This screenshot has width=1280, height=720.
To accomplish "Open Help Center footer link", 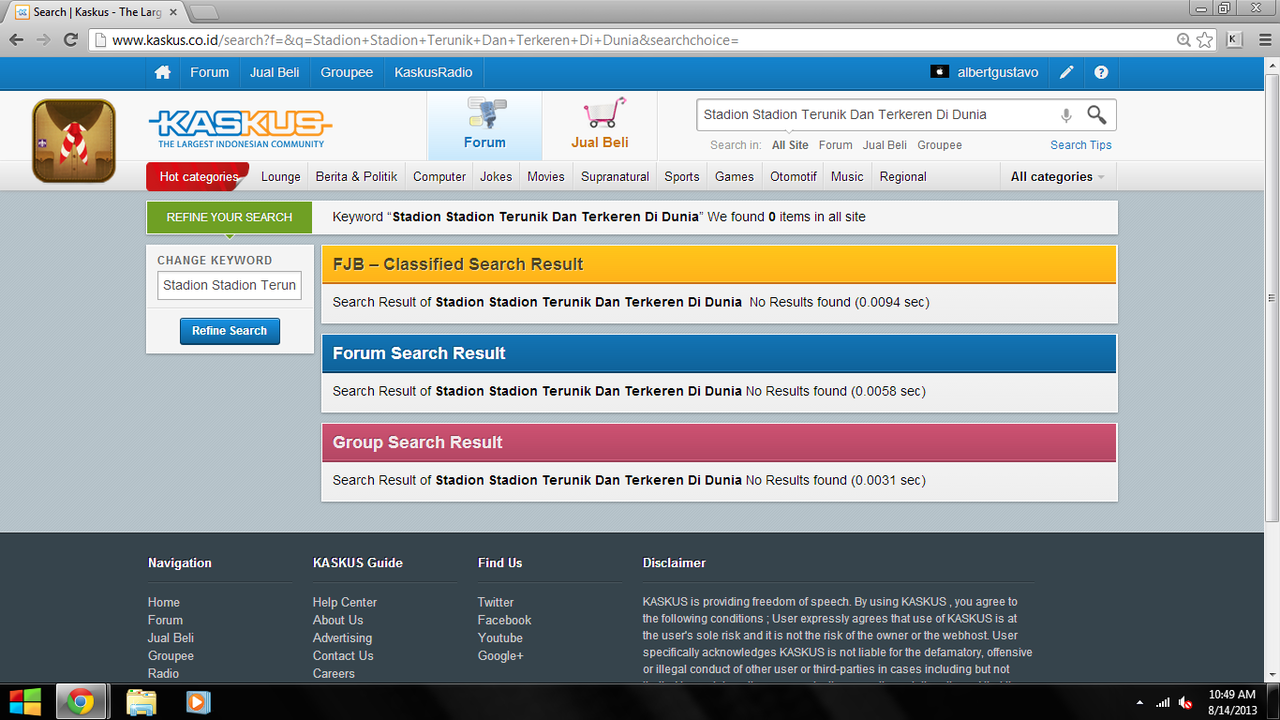I will coord(345,602).
